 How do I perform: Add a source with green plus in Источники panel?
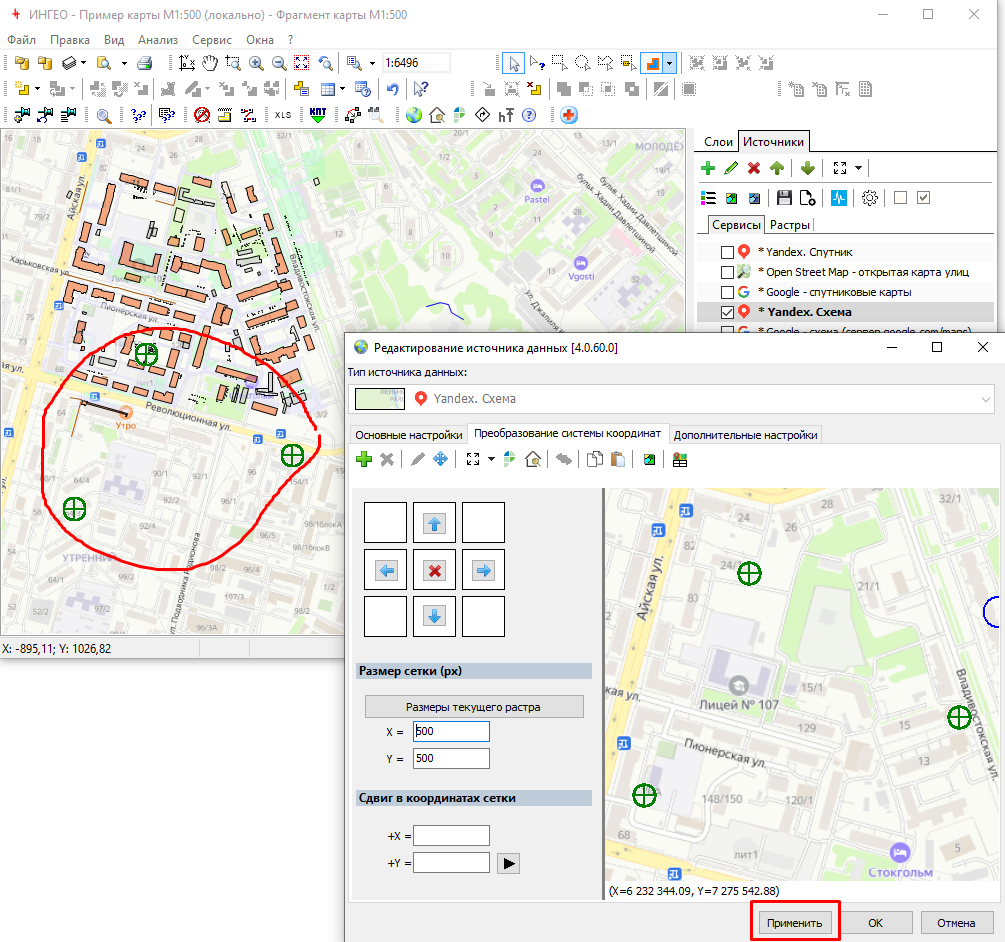coord(708,169)
